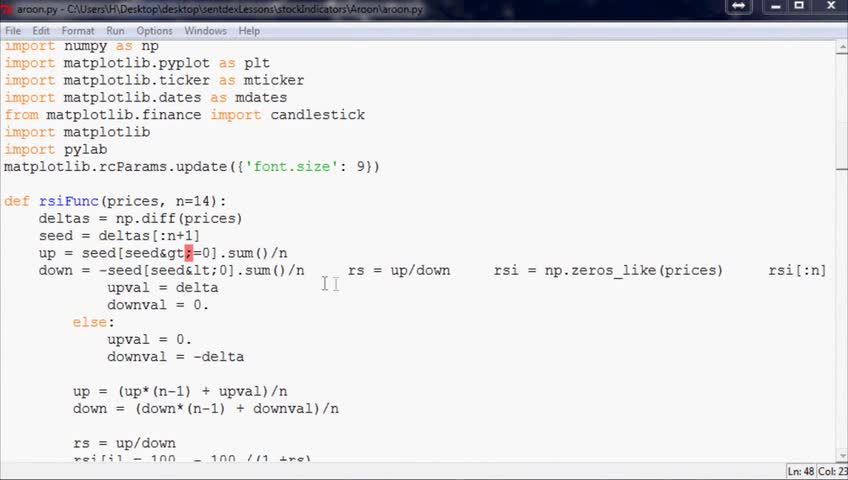Click the 'else:' keyword
This screenshot has width=848, height=480.
tap(94, 322)
